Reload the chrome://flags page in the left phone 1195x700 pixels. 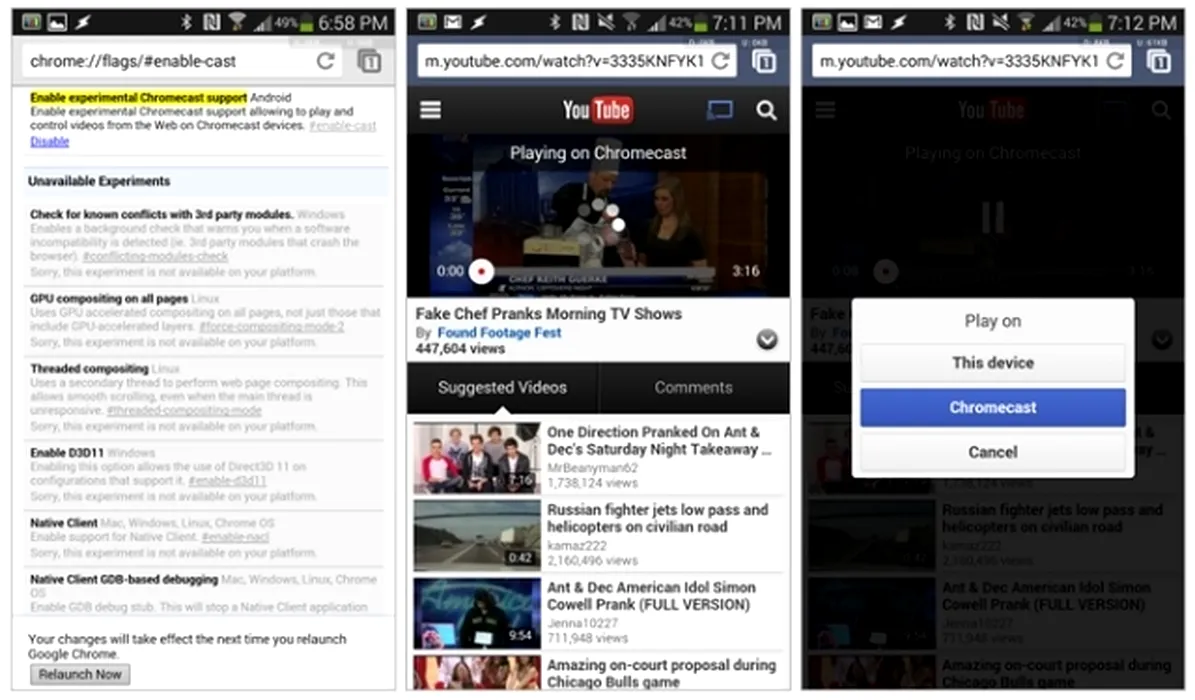click(325, 61)
